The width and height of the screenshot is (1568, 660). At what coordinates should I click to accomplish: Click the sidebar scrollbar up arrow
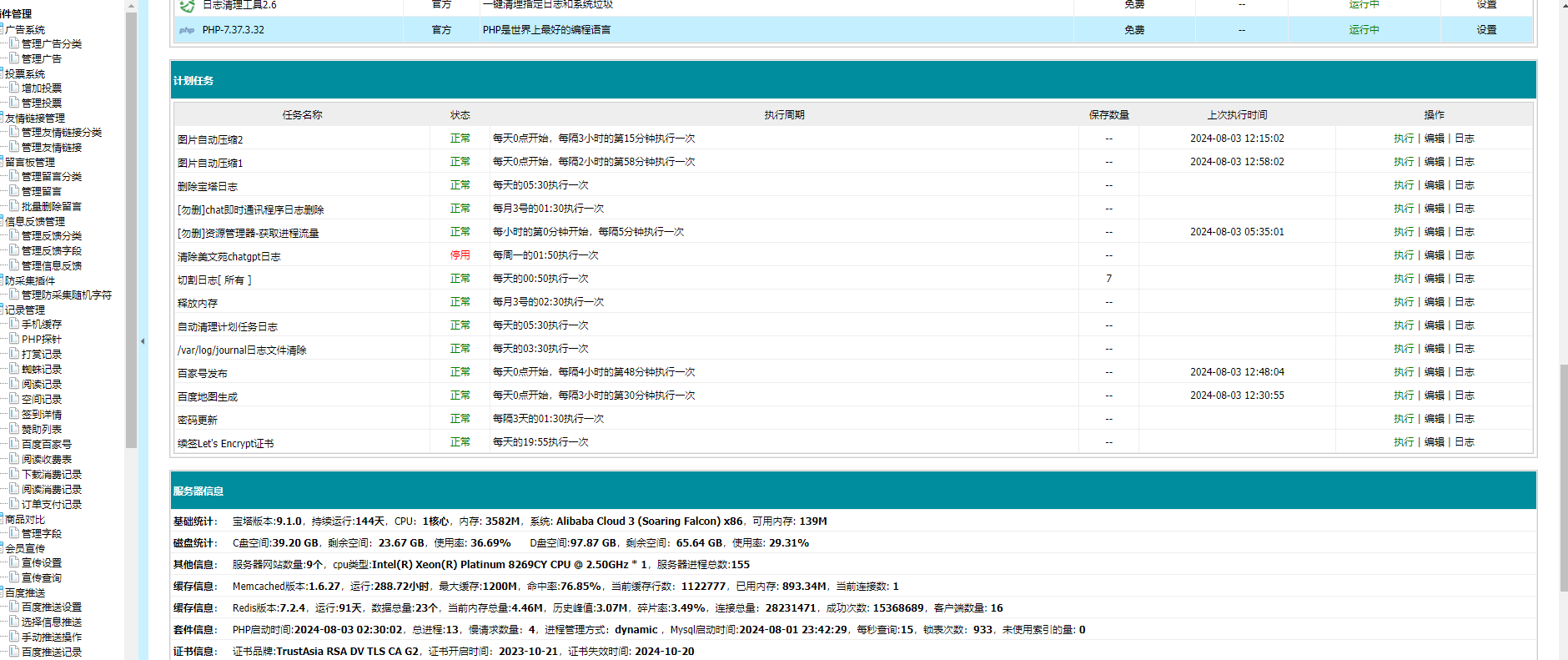(131, 5)
